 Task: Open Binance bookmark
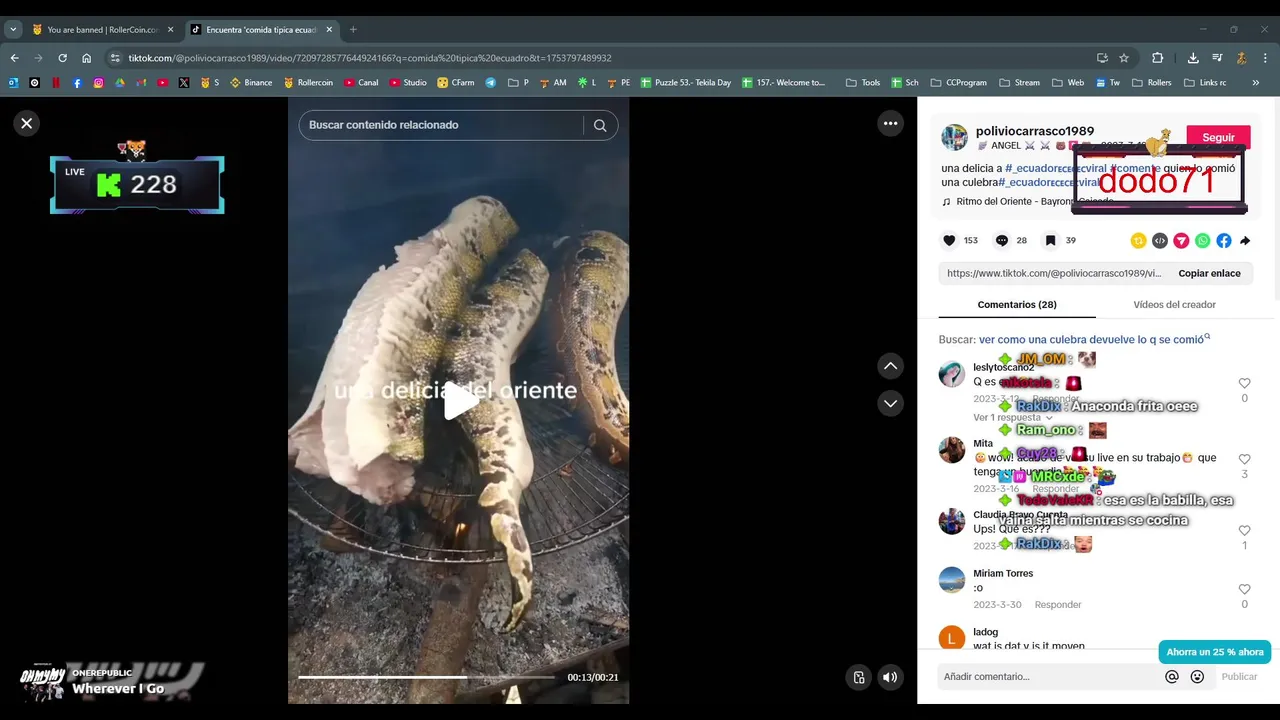(x=251, y=83)
